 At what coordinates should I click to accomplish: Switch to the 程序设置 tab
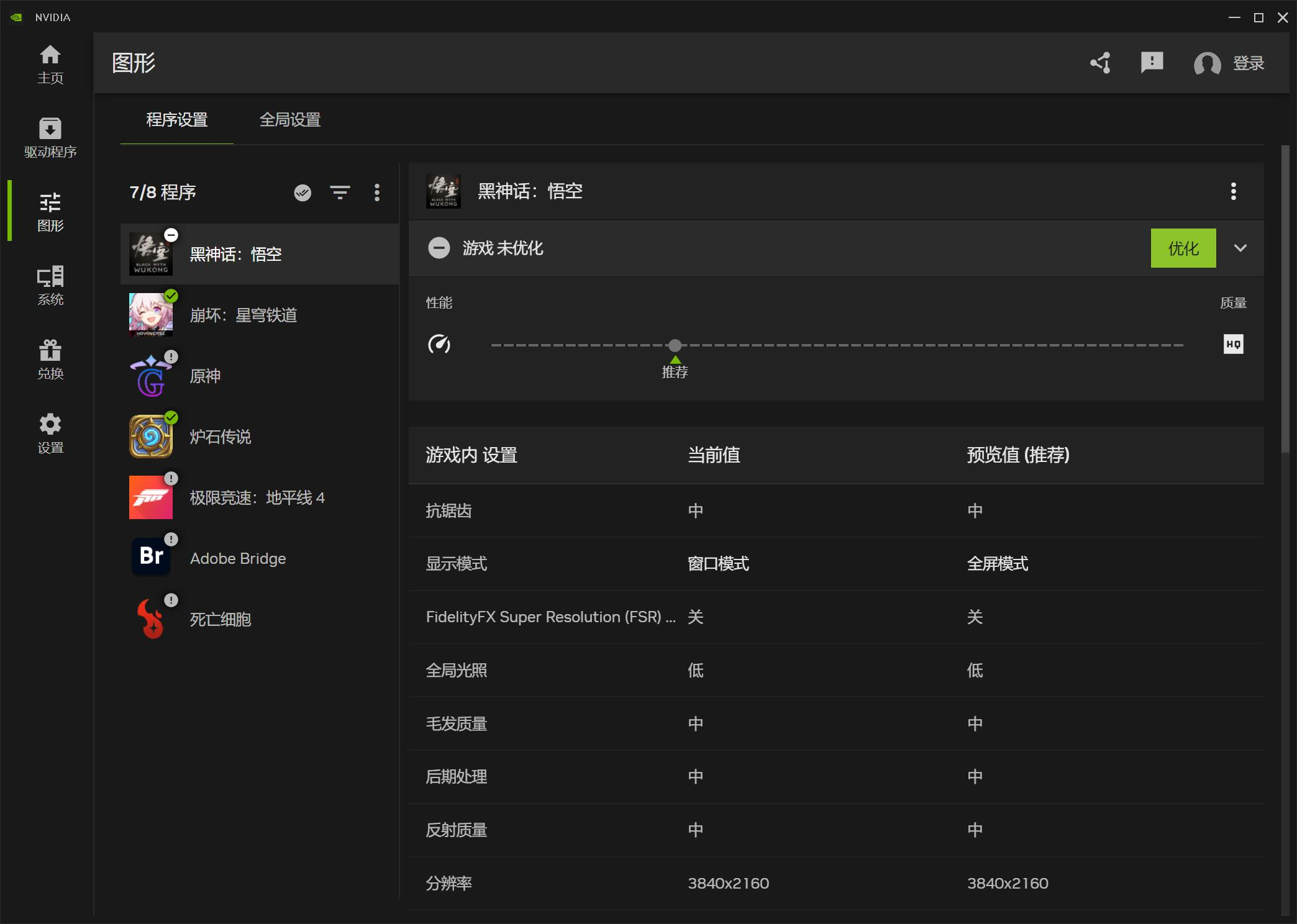[176, 120]
